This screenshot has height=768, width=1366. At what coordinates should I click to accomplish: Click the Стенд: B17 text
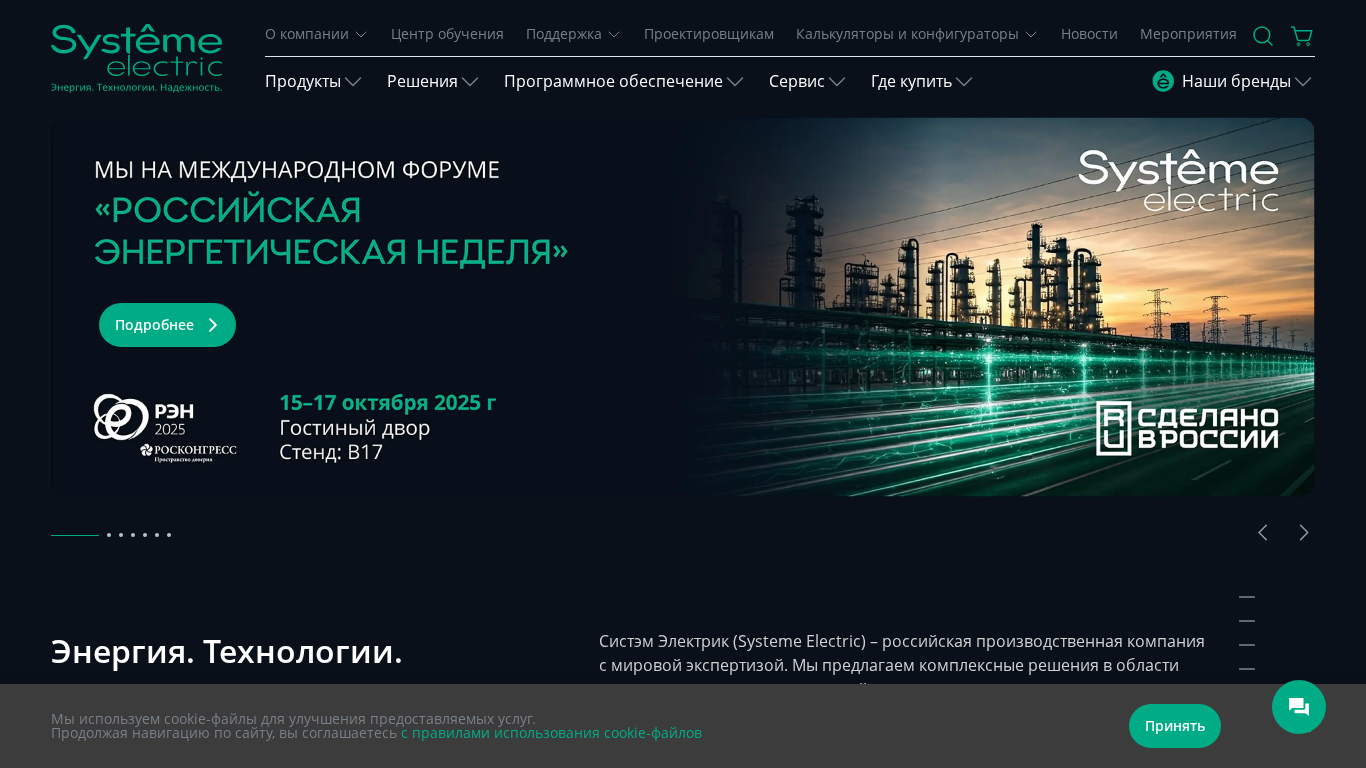tap(331, 452)
